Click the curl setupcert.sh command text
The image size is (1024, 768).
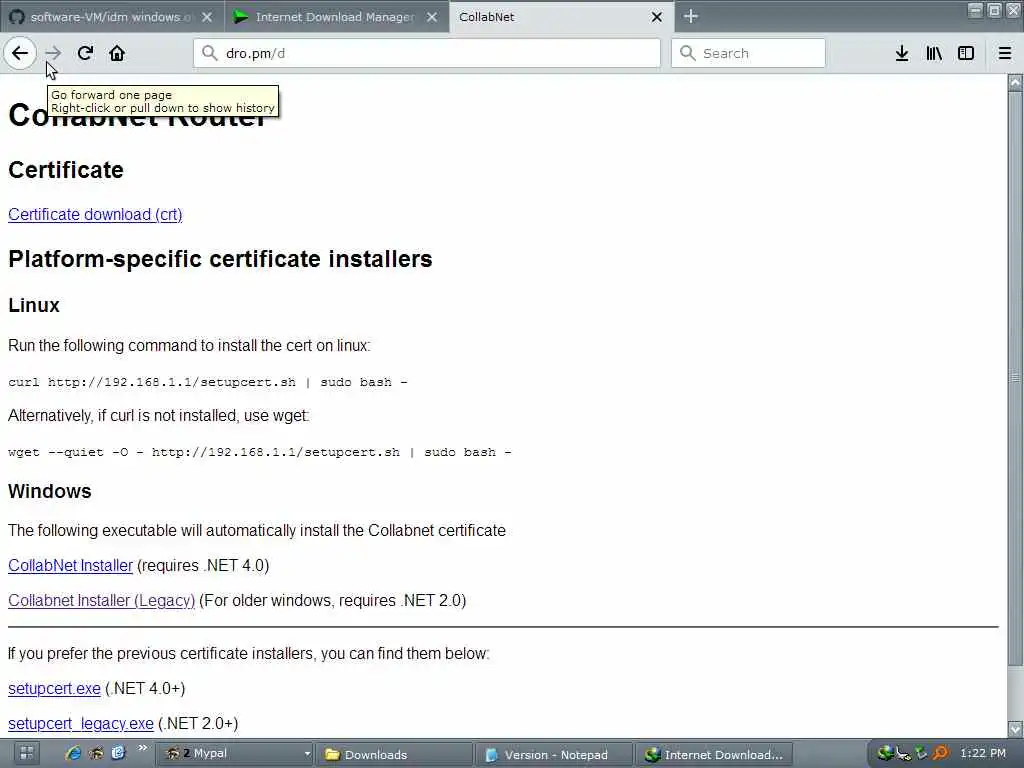point(208,382)
